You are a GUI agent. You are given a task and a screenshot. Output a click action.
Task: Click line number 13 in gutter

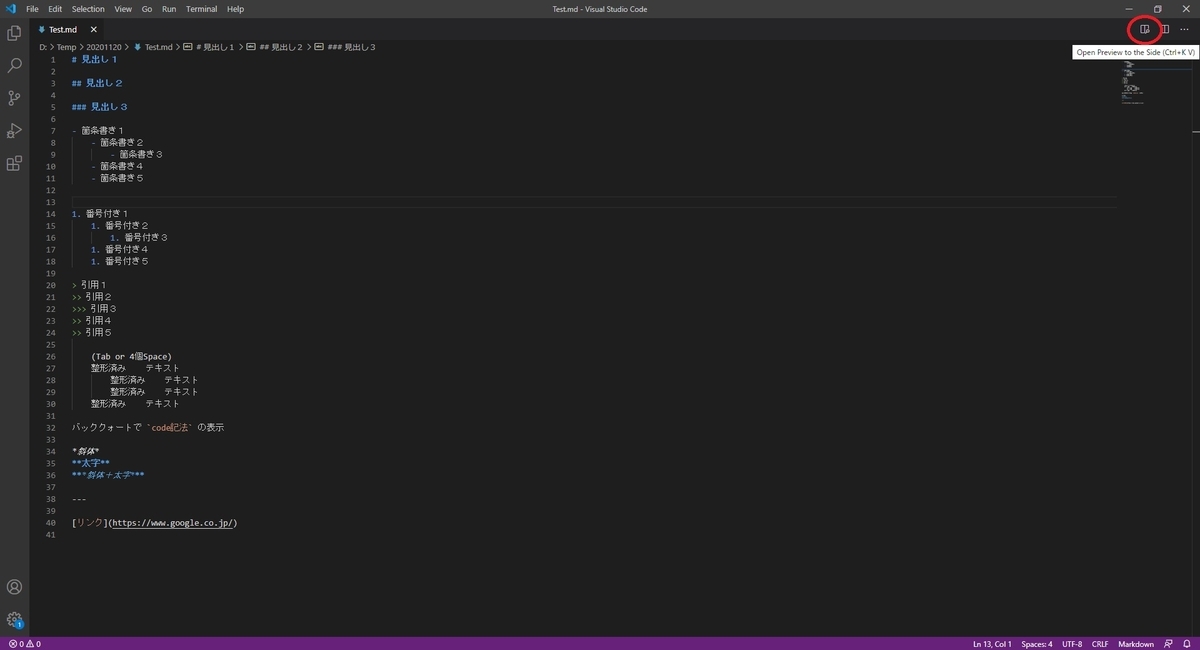click(51, 202)
